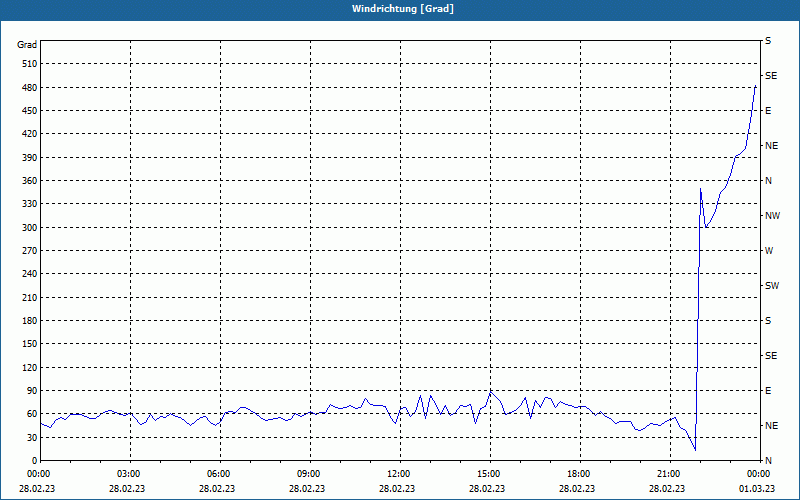Click the 420 y-axis label
The width and height of the screenshot is (800, 500).
[30, 134]
